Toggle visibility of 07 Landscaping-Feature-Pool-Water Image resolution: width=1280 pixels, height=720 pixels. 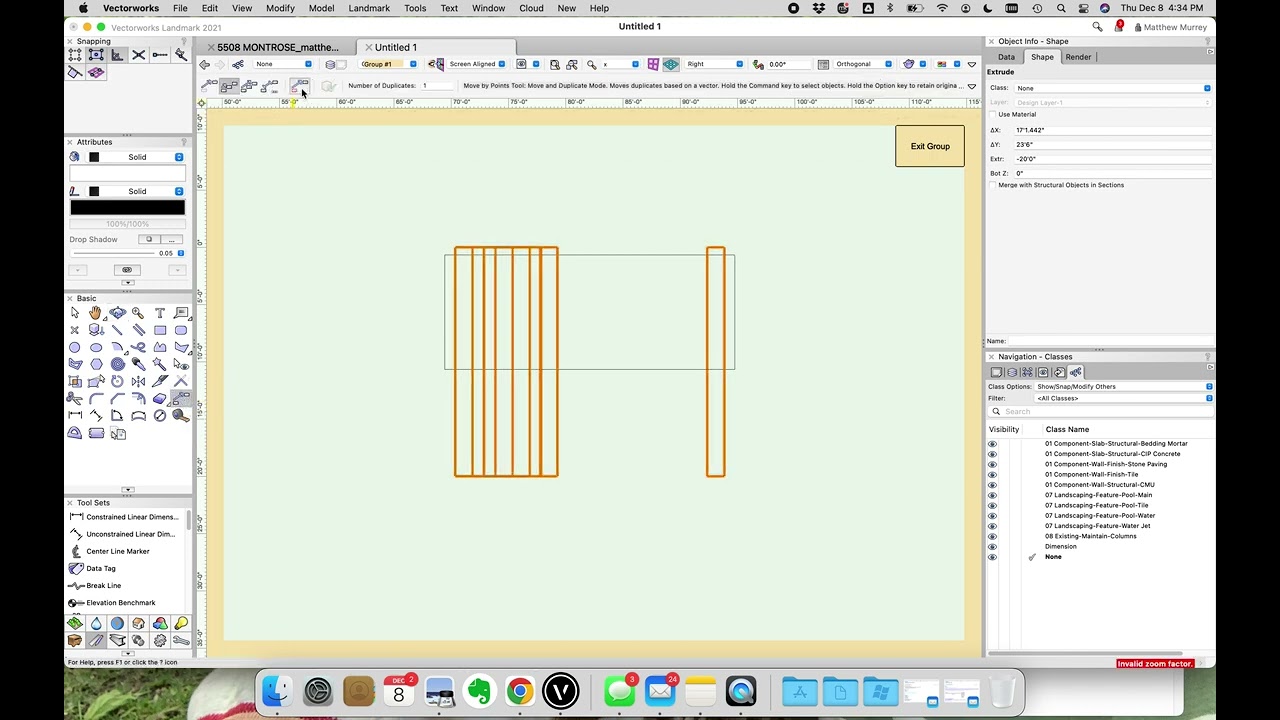coord(992,516)
